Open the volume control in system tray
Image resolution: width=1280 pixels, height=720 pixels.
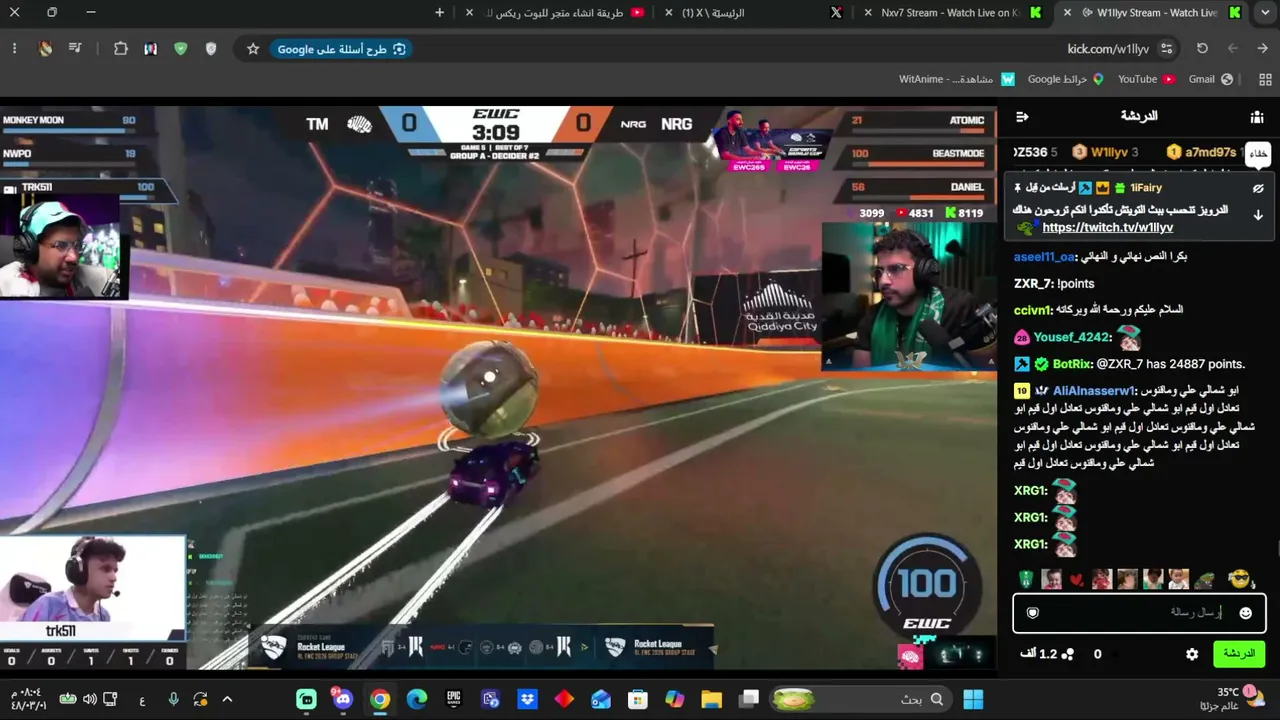(x=89, y=699)
